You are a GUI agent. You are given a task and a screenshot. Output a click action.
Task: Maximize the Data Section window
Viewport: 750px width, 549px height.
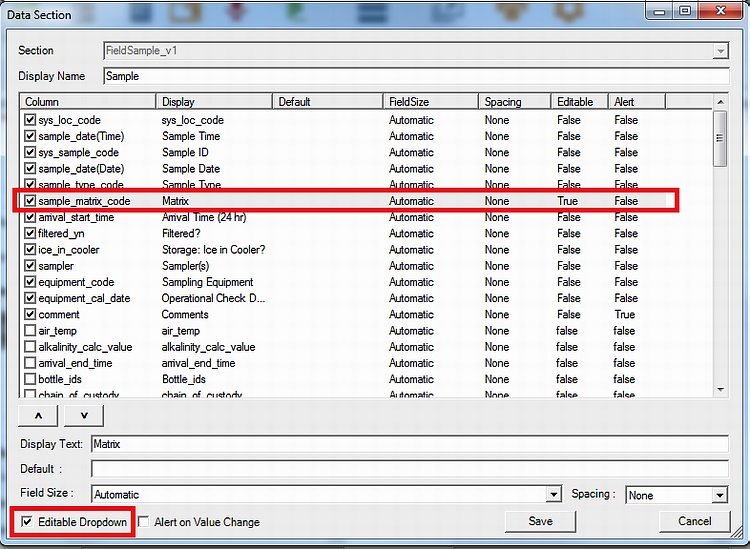click(685, 11)
